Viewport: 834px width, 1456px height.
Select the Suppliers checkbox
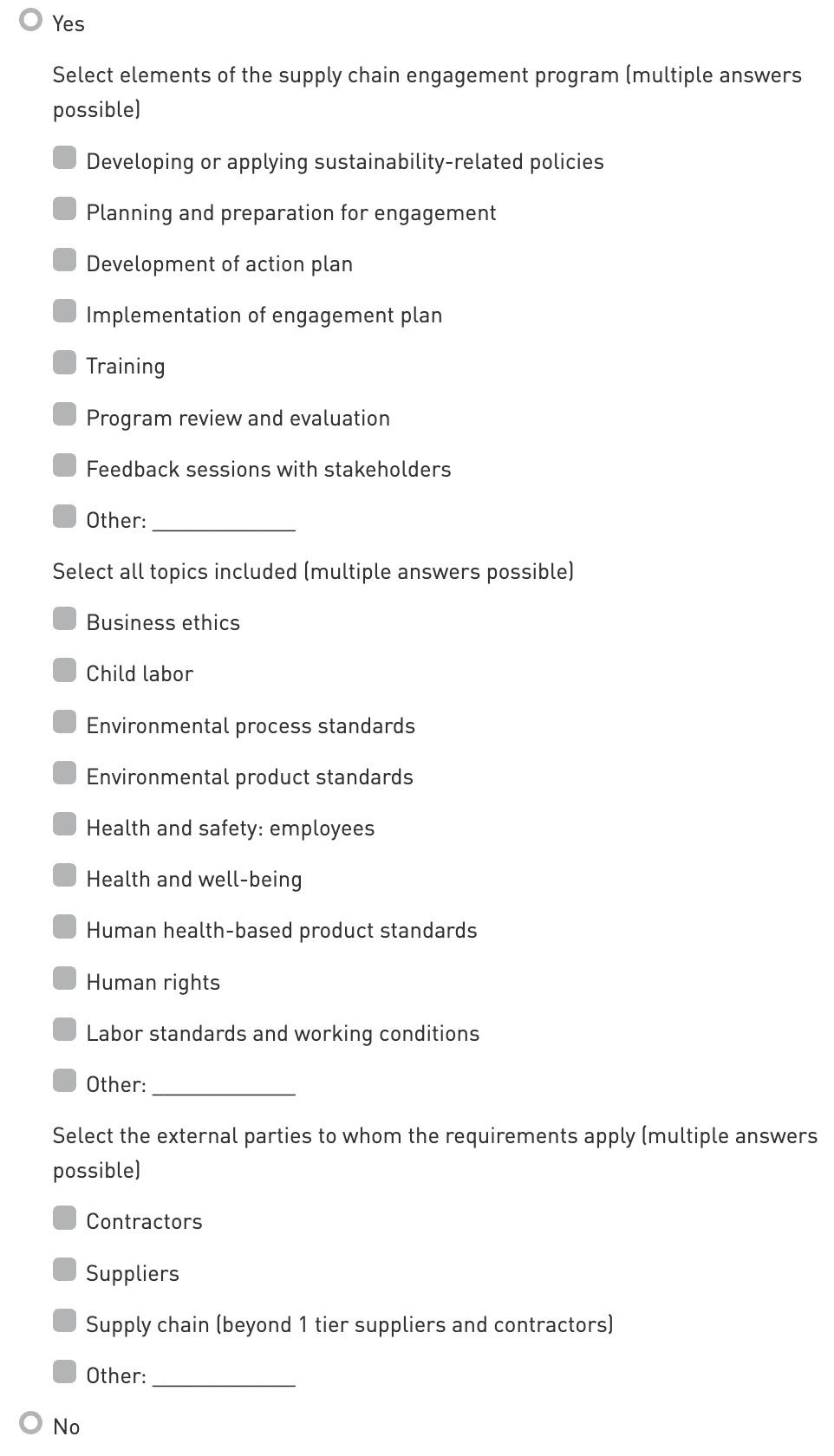pos(65,1271)
